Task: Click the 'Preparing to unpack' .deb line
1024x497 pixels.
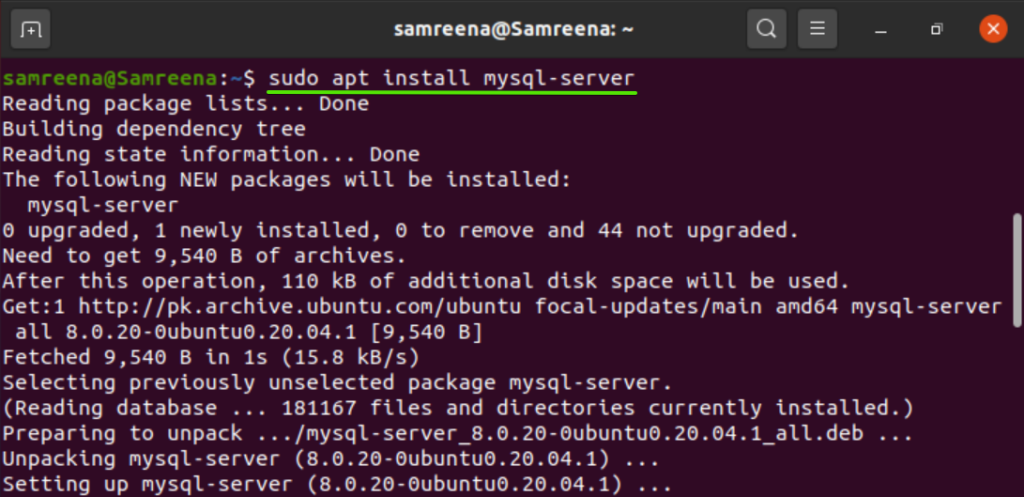Action: click(456, 433)
